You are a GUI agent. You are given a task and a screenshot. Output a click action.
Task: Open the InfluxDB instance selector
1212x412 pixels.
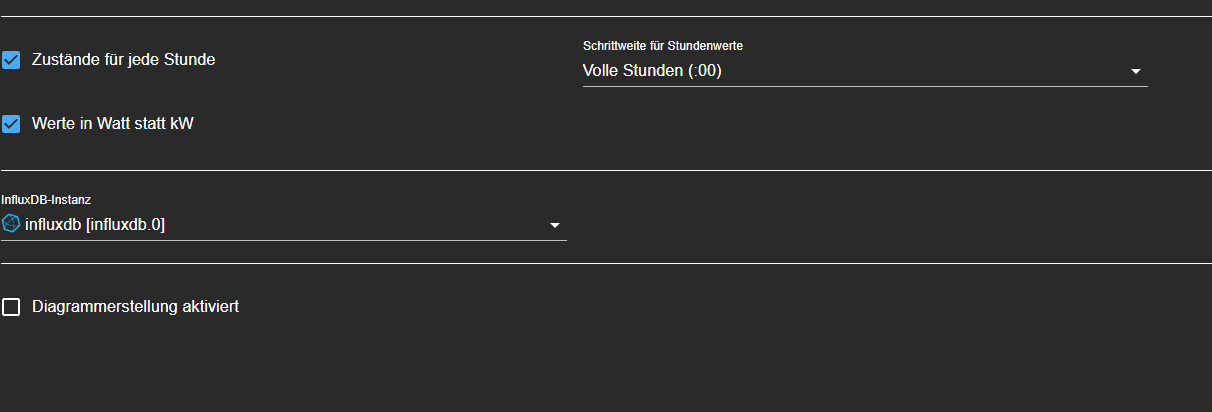point(283,225)
